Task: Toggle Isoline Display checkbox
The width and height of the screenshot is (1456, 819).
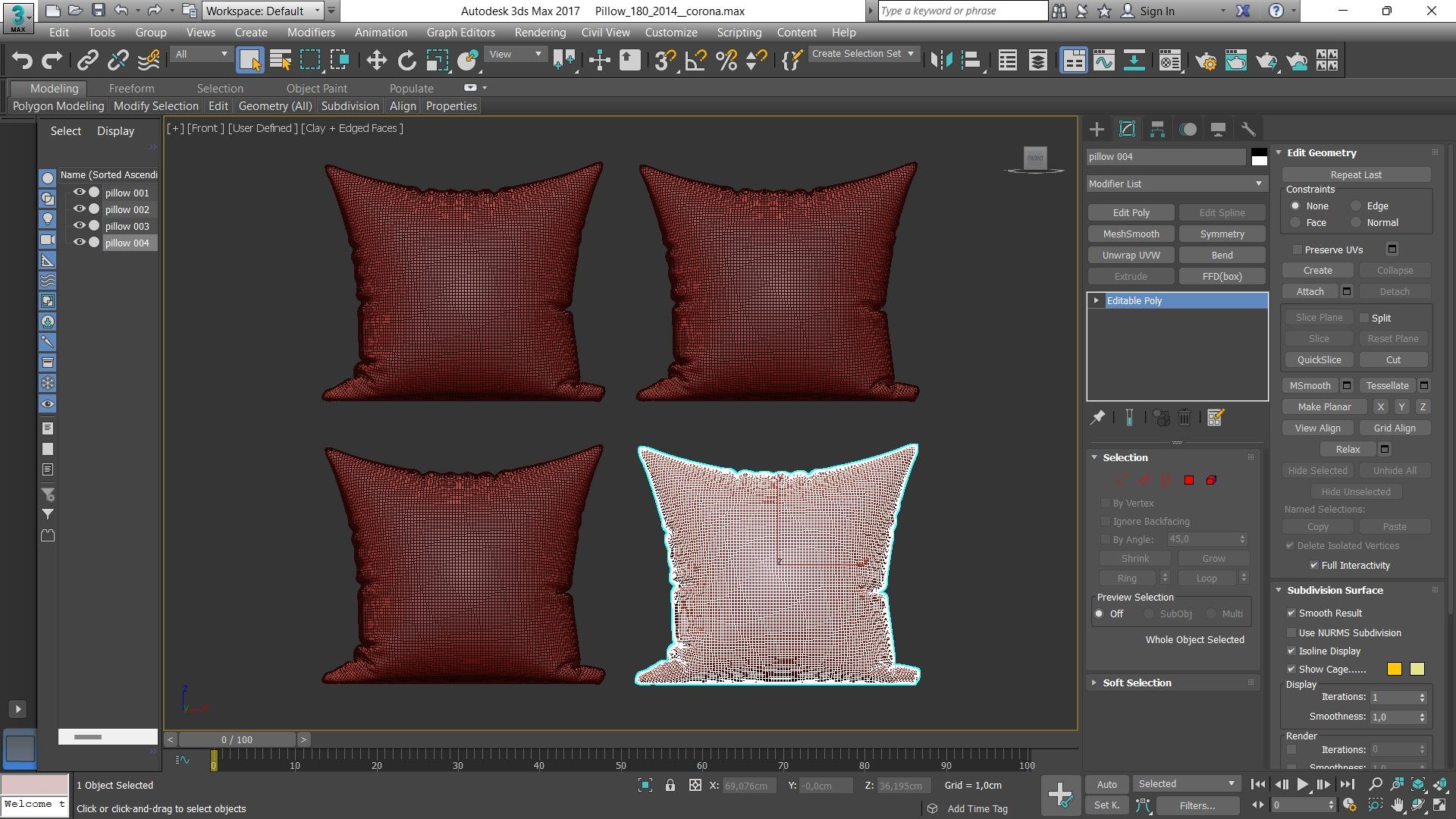Action: coord(1291,651)
